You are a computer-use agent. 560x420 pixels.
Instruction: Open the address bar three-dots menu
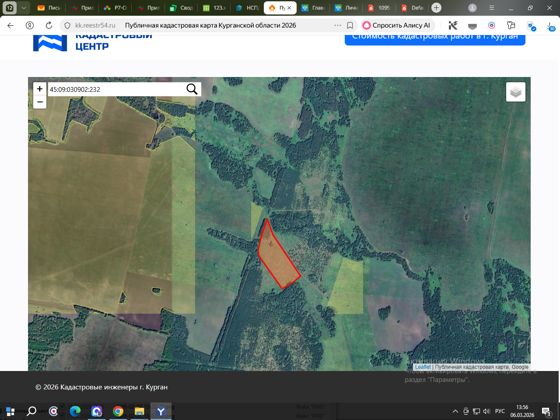coord(338,25)
